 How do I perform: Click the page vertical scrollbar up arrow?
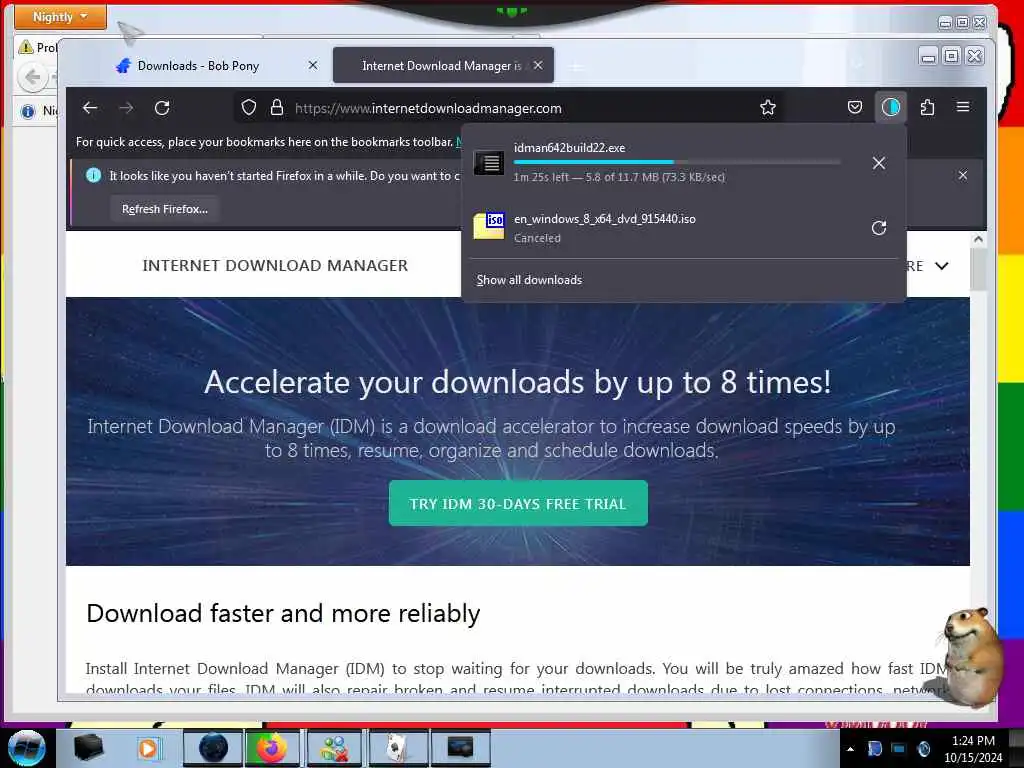click(978, 239)
